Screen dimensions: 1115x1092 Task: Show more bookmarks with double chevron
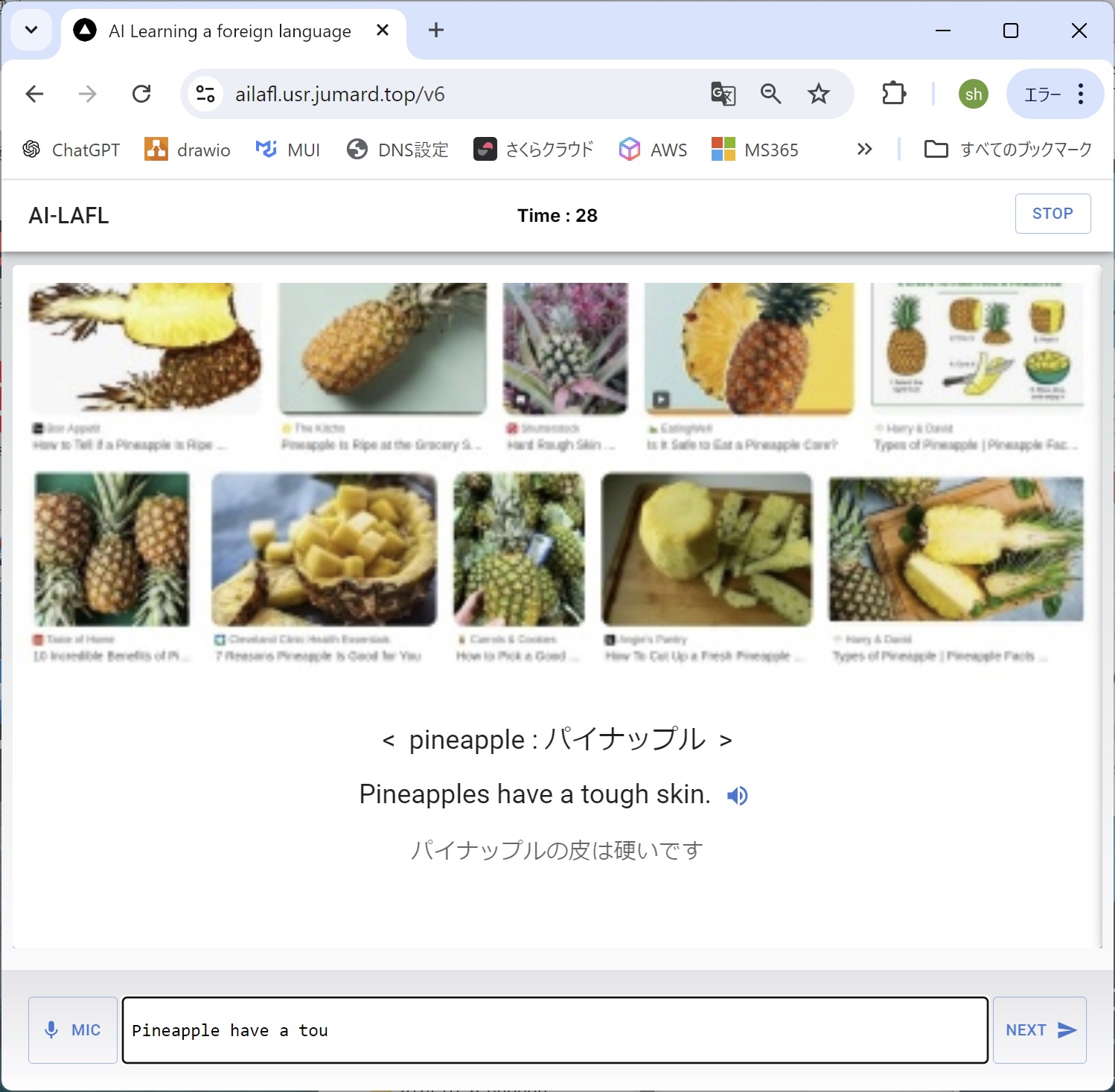(x=864, y=150)
